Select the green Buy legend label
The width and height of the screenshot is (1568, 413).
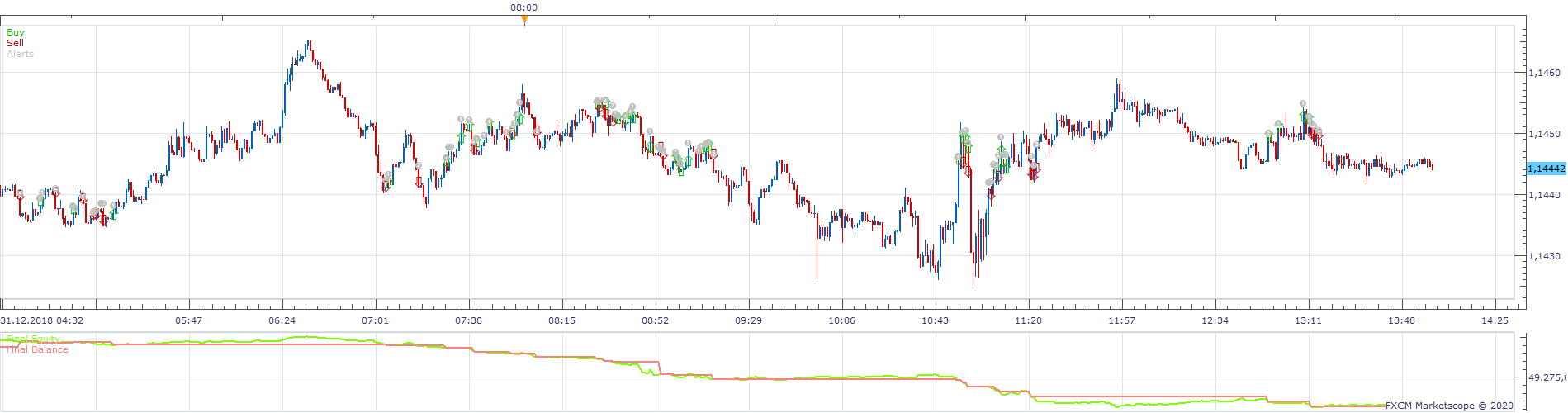pos(16,32)
